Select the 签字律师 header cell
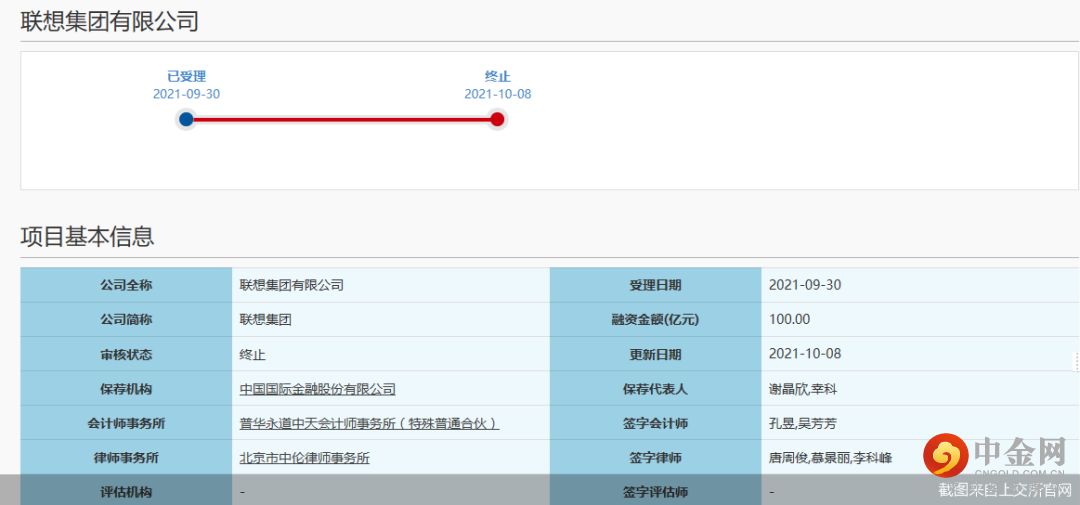Image resolution: width=1080 pixels, height=505 pixels. click(x=655, y=458)
